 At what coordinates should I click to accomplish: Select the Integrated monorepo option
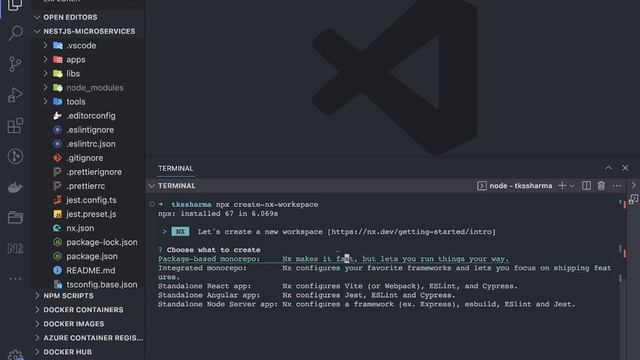[x=384, y=272]
